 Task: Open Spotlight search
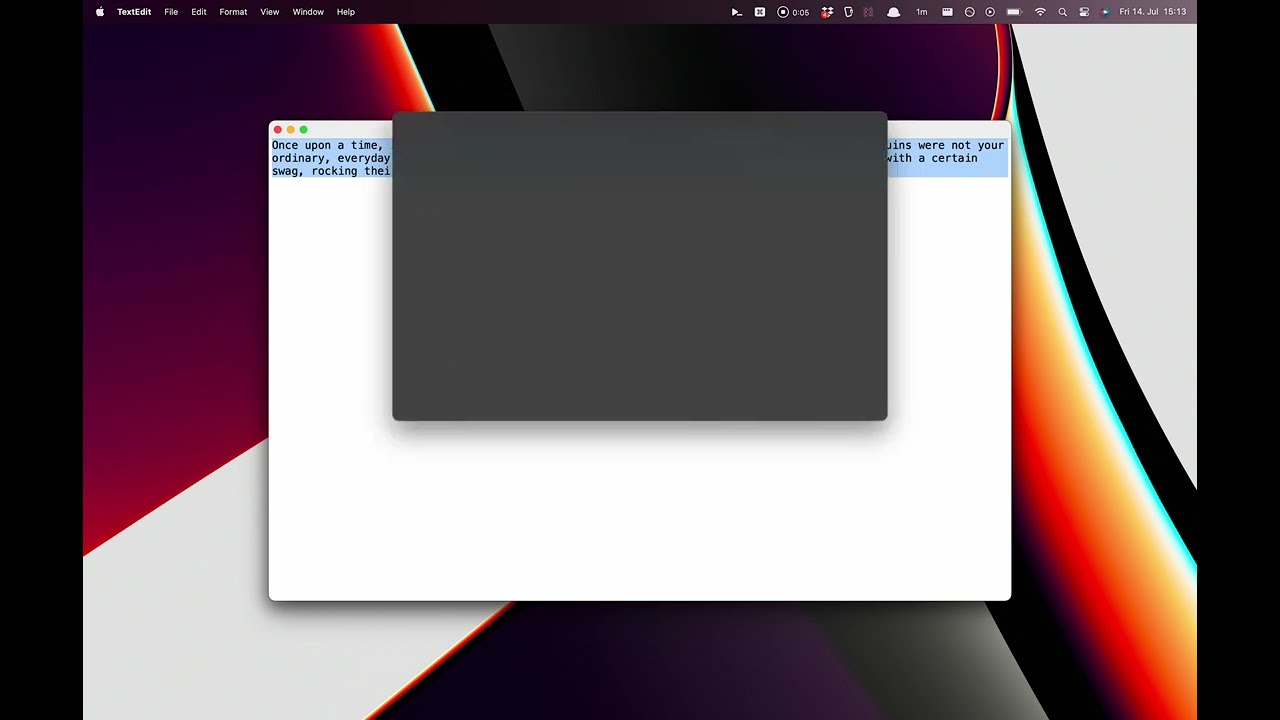(1062, 12)
